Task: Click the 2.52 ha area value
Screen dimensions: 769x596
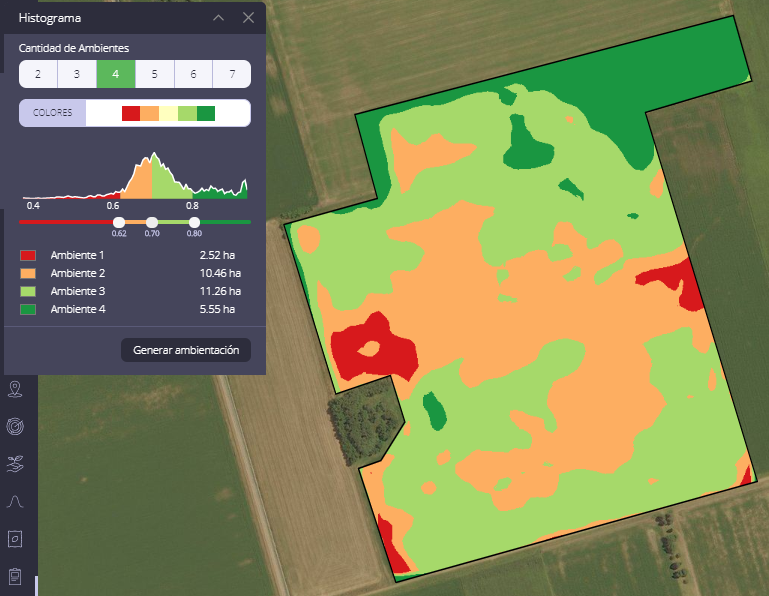Action: (217, 255)
